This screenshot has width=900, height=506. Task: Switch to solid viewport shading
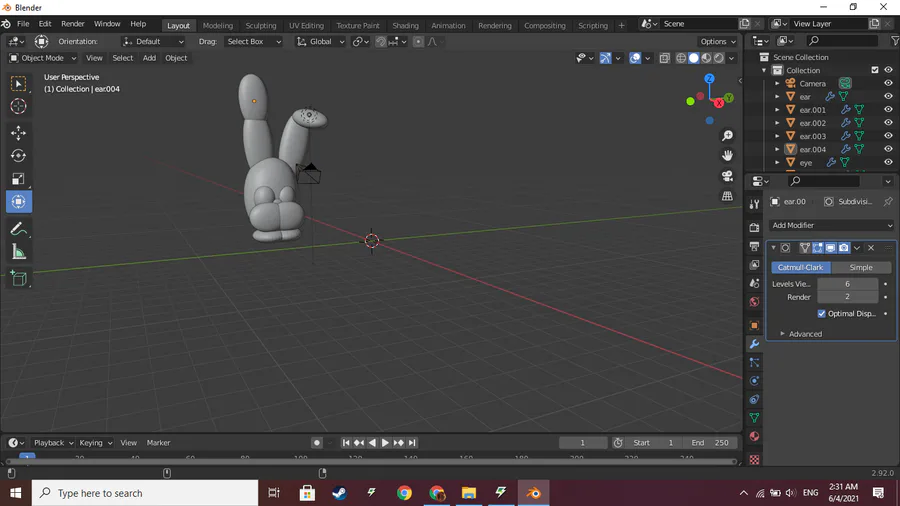coord(694,58)
